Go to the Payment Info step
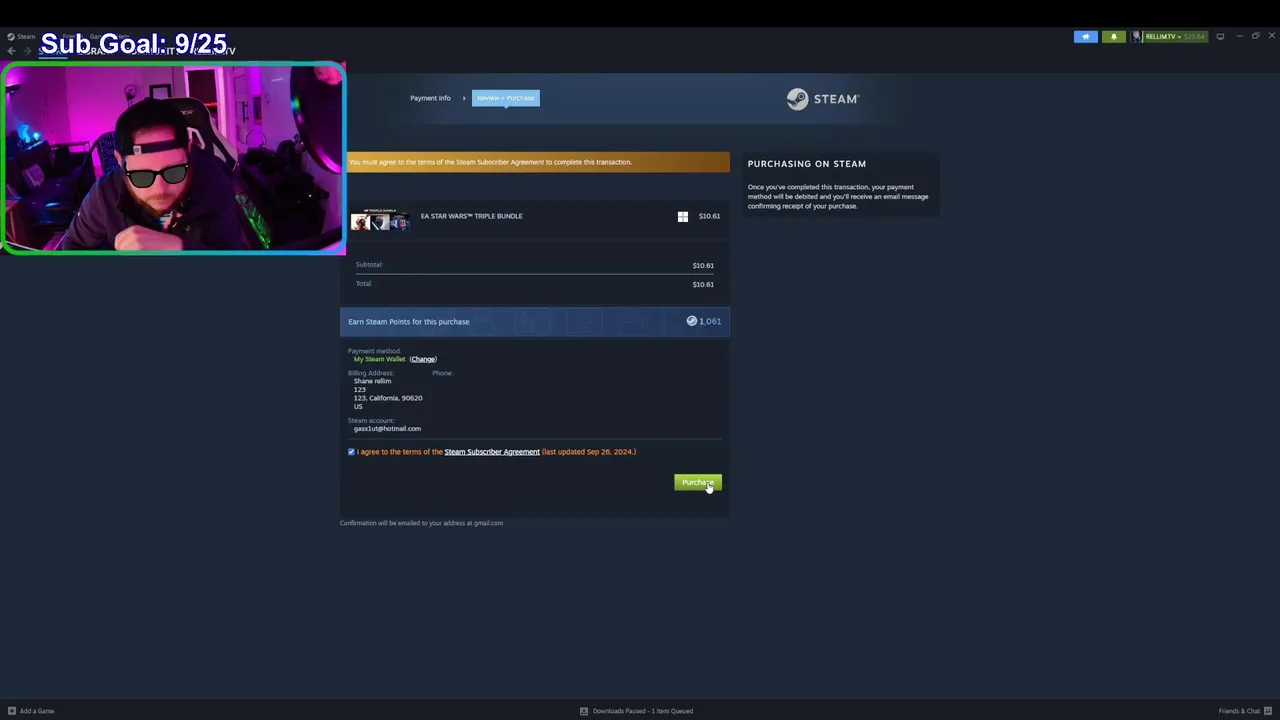This screenshot has height=720, width=1280. pos(430,98)
